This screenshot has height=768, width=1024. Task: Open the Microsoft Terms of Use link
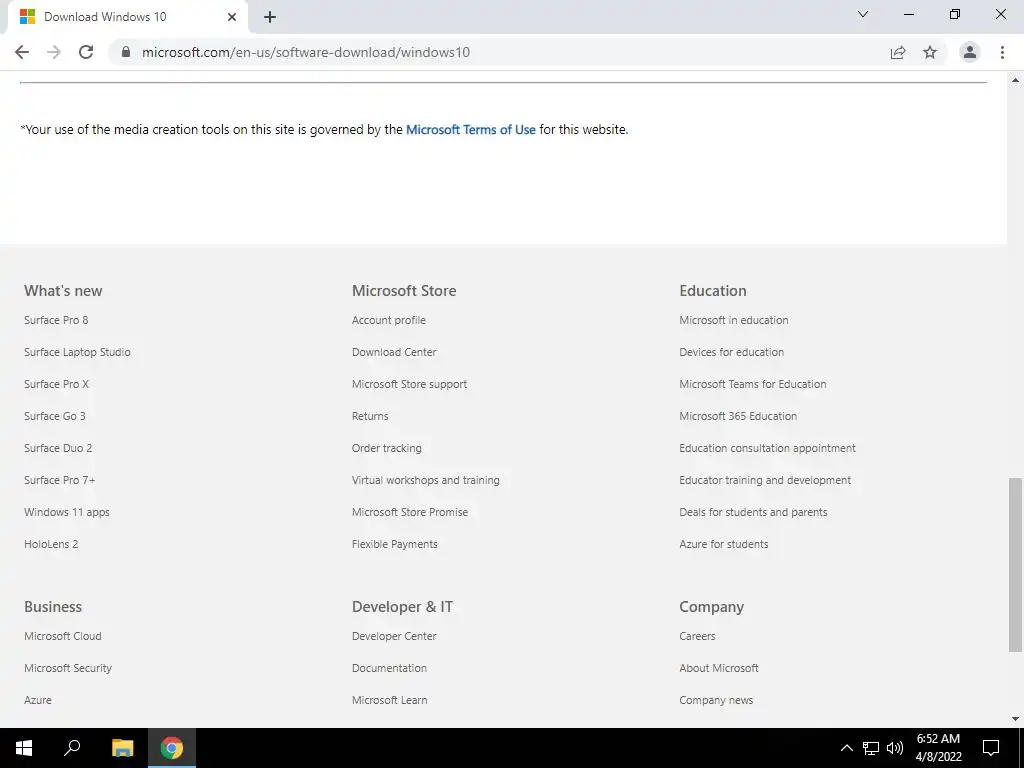coord(470,129)
